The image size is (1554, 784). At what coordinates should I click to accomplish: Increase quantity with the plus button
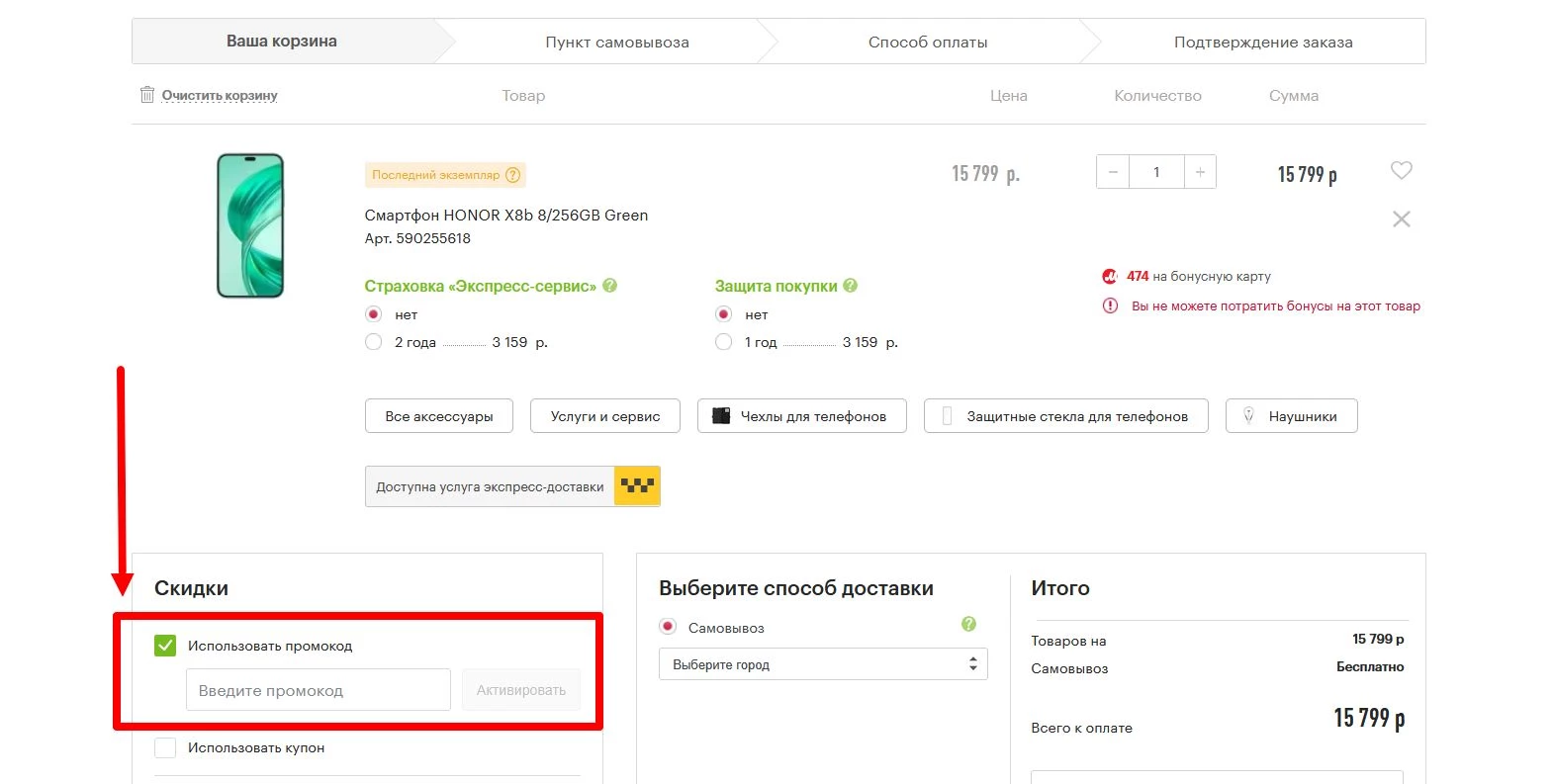tap(1200, 172)
